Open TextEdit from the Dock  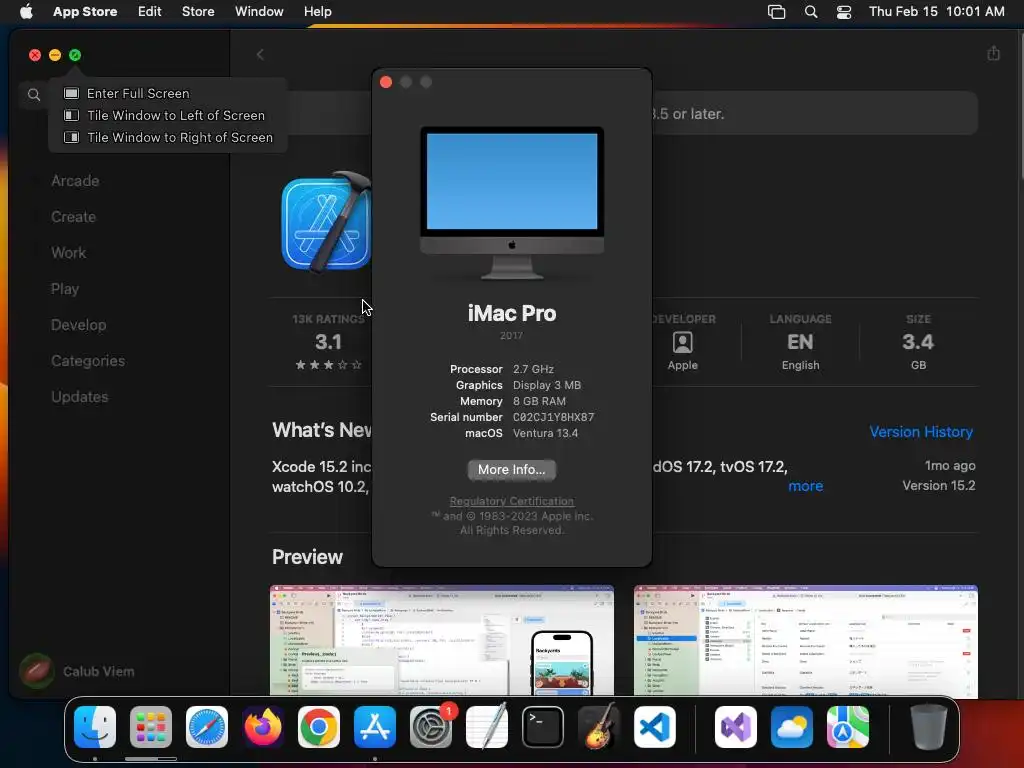(487, 727)
